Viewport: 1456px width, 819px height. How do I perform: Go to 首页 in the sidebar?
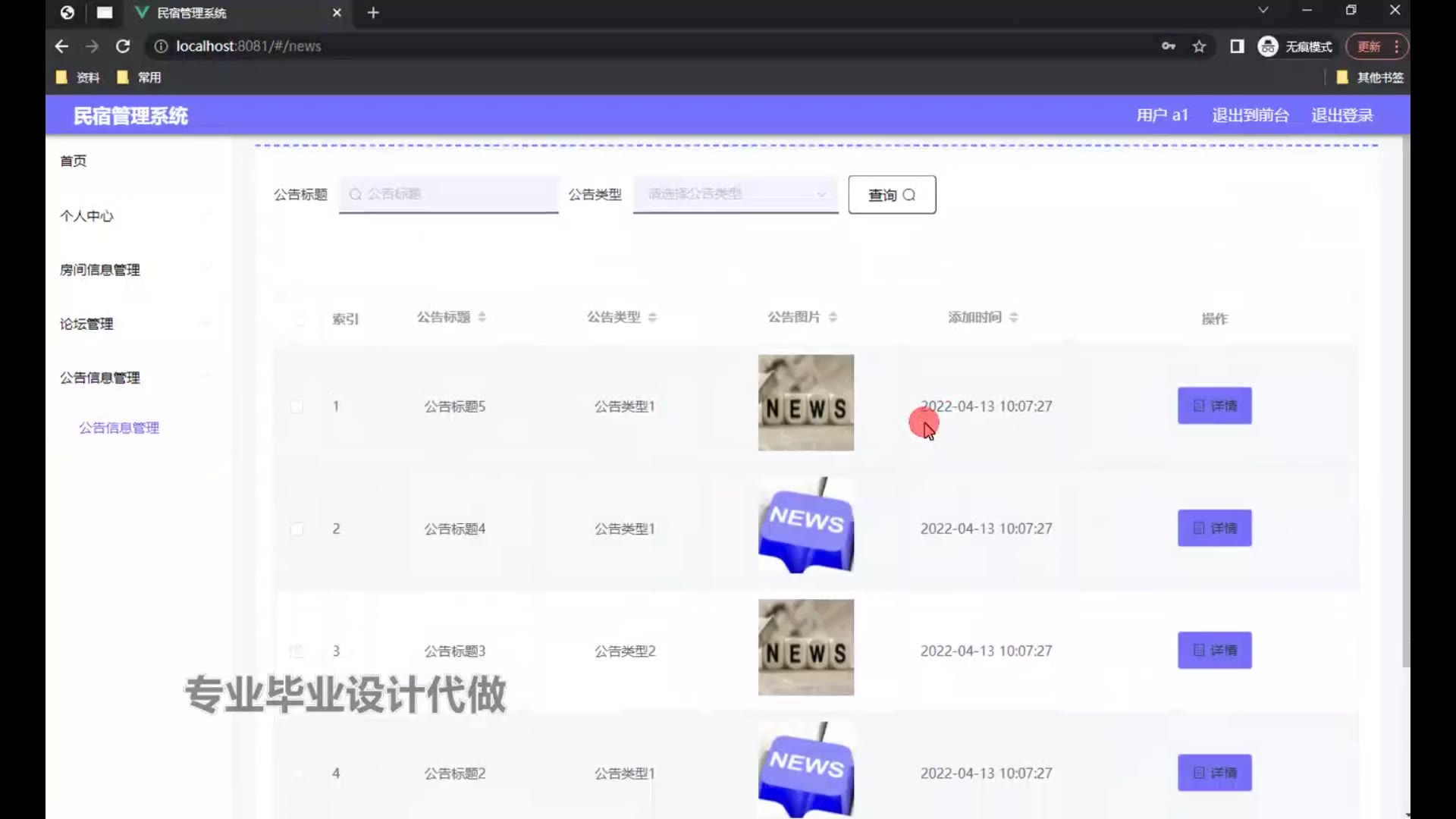coord(74,161)
